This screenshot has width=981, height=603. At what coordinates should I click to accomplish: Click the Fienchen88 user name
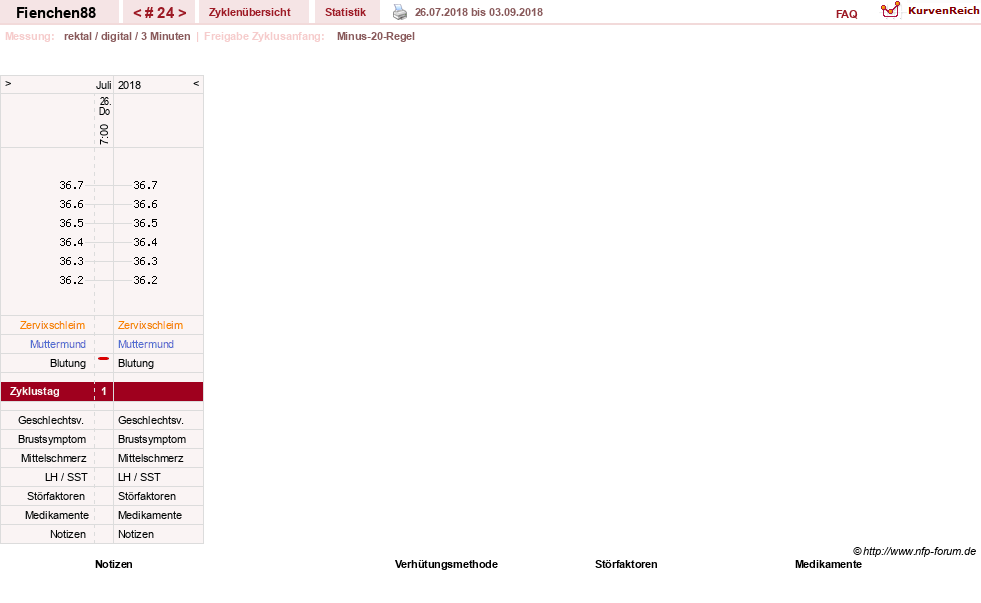coord(56,13)
